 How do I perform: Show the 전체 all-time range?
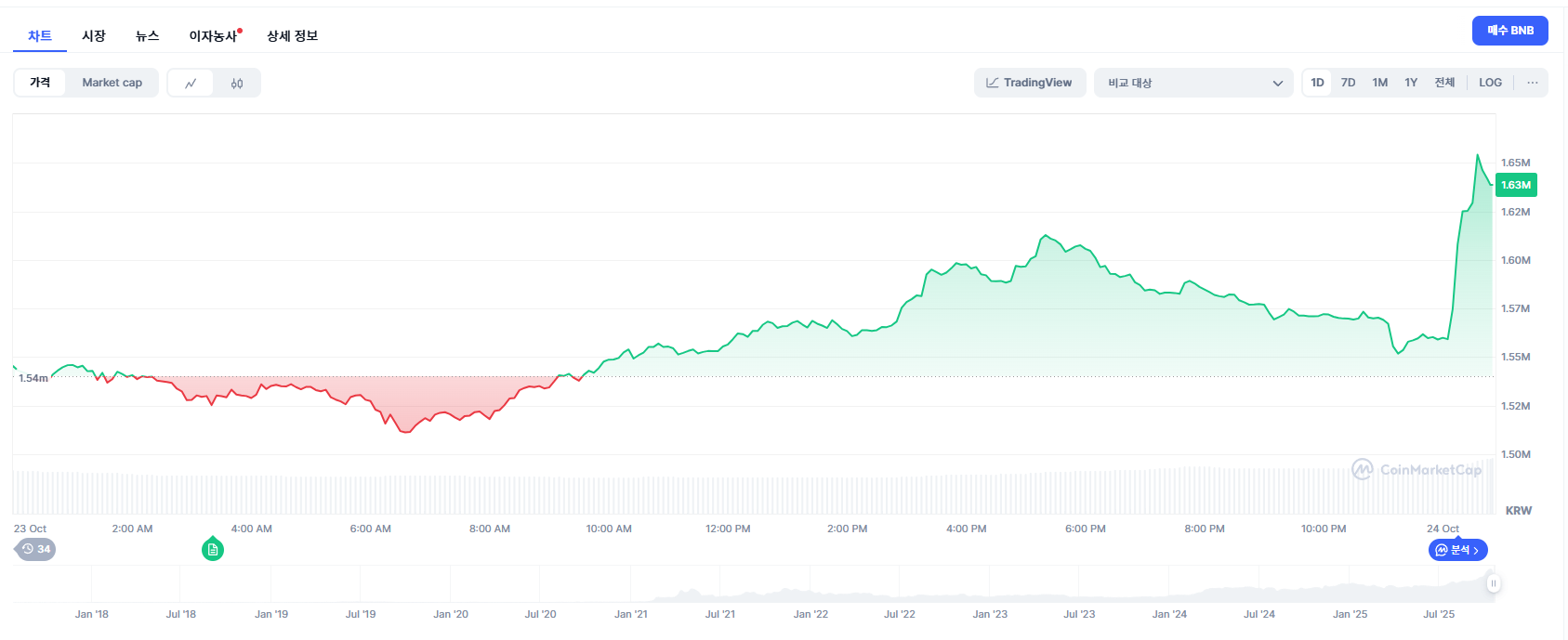coord(1444,83)
